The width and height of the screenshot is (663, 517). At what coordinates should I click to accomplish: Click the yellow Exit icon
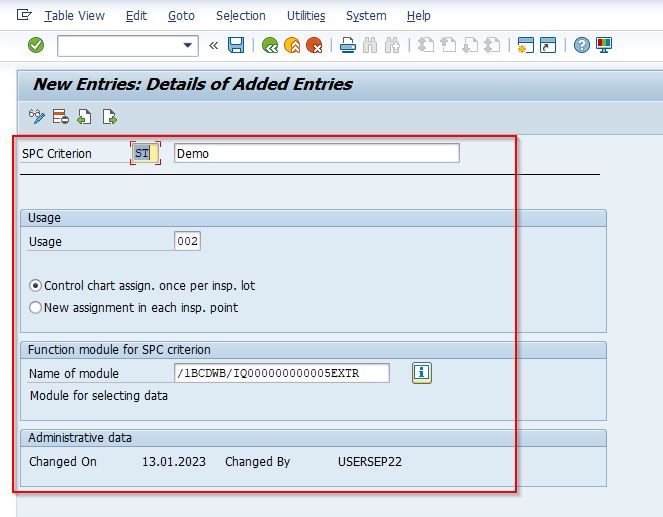(x=292, y=45)
